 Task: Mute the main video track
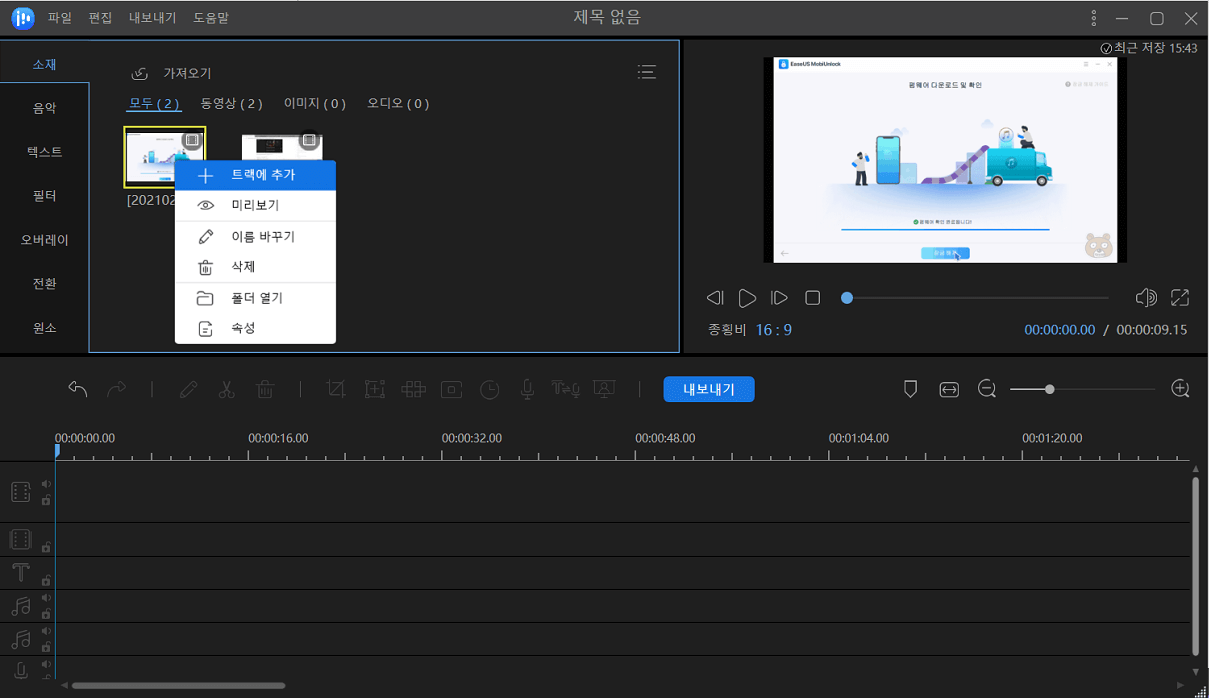(46, 484)
